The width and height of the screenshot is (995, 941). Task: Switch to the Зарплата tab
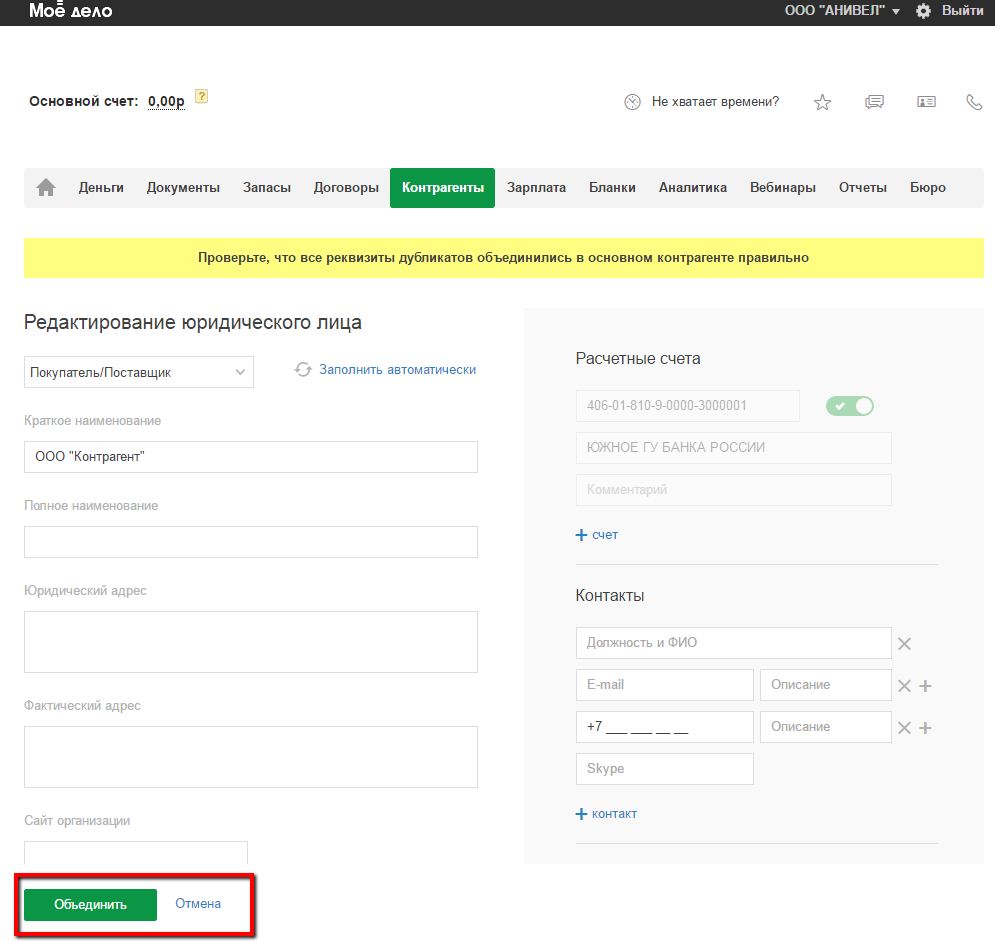(x=536, y=188)
